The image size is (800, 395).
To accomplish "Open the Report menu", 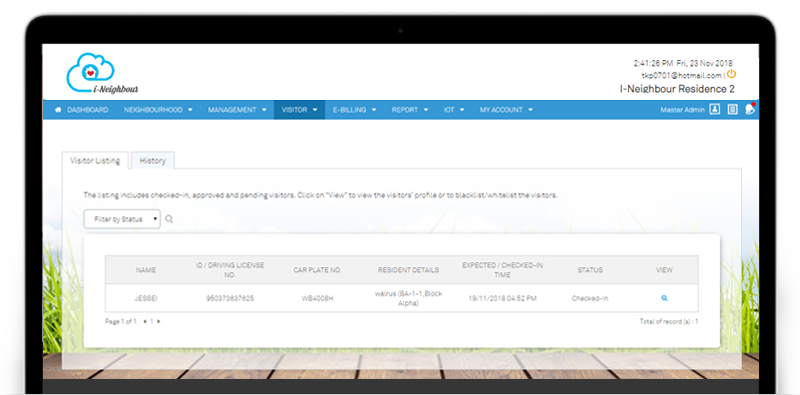I will click(x=410, y=110).
